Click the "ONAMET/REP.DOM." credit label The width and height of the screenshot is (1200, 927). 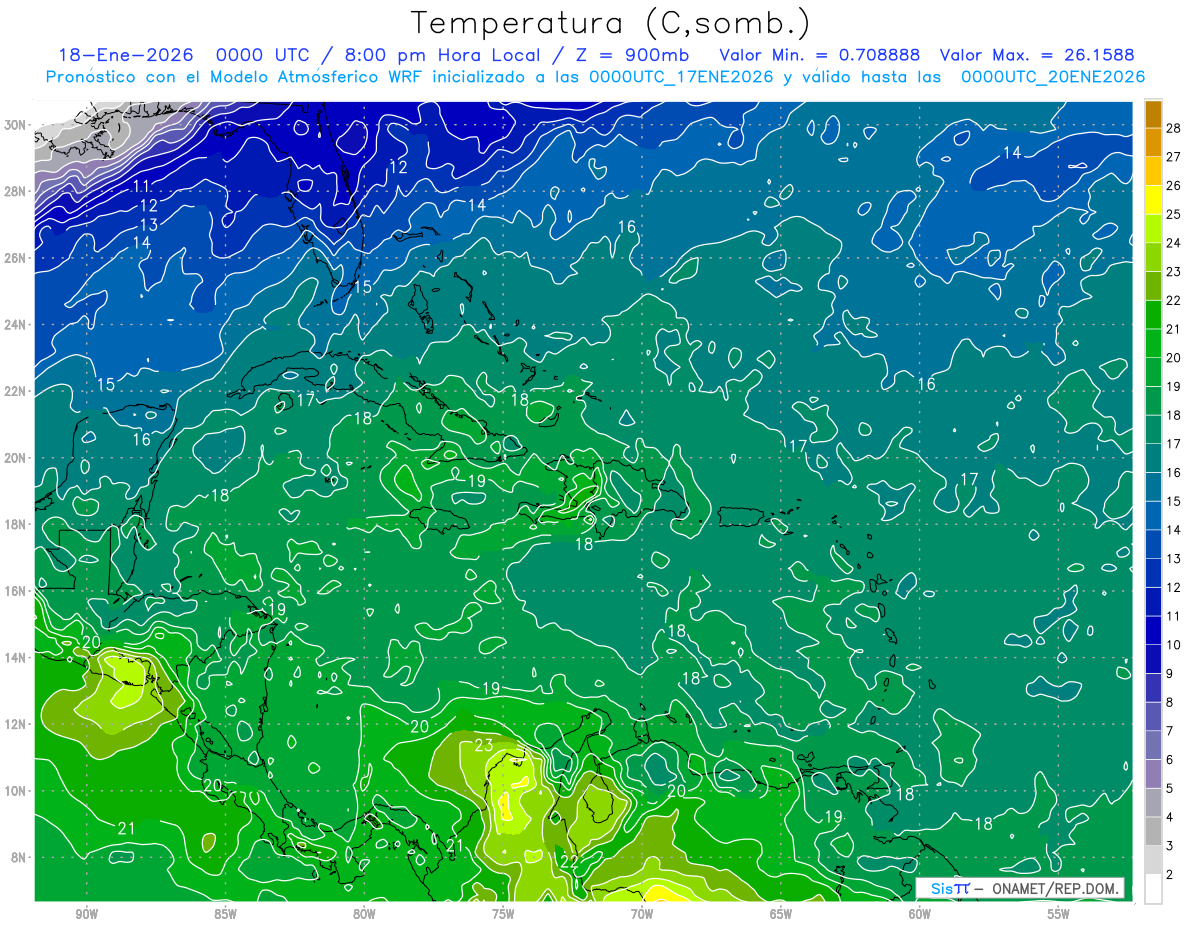(1055, 888)
